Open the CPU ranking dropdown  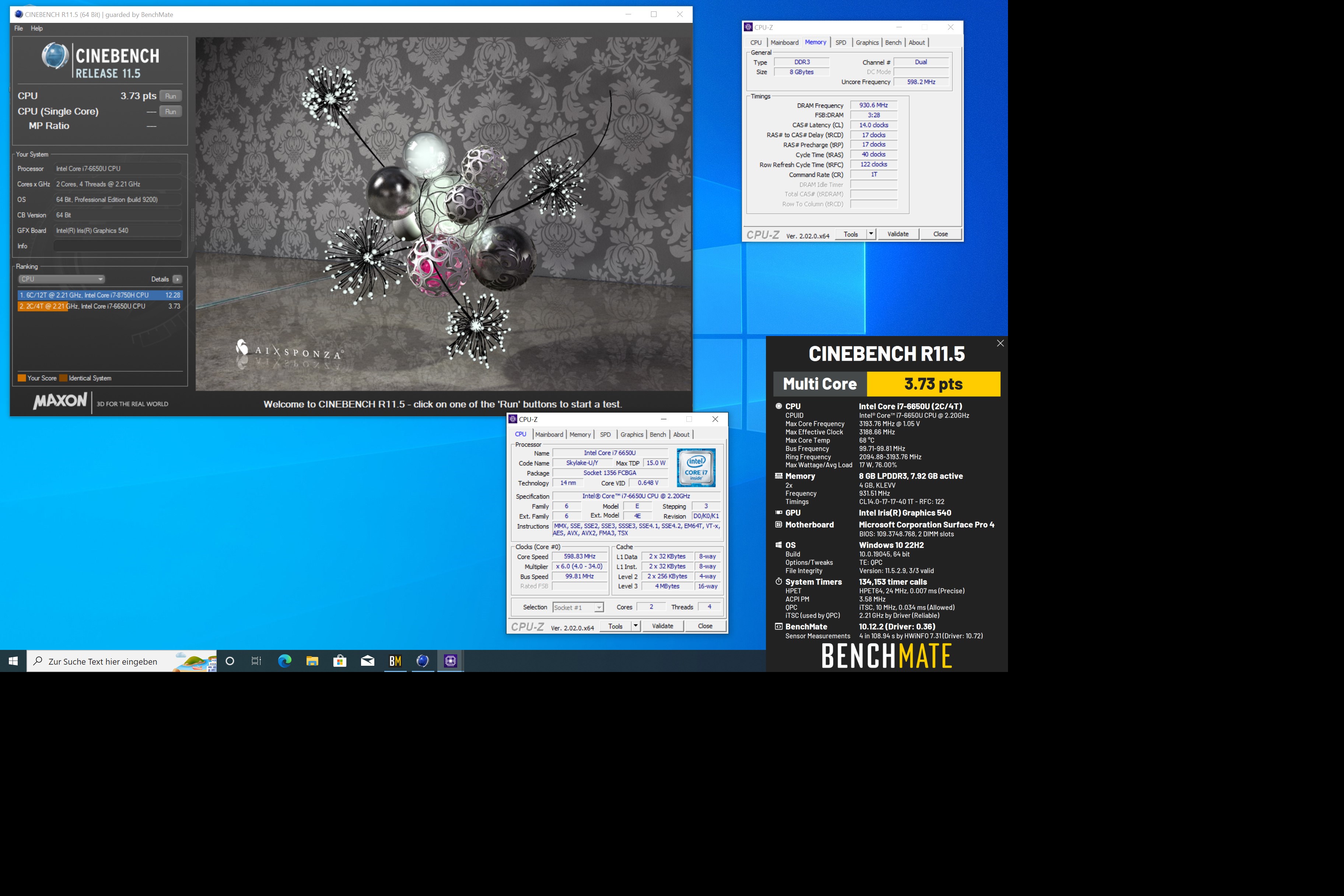point(62,279)
